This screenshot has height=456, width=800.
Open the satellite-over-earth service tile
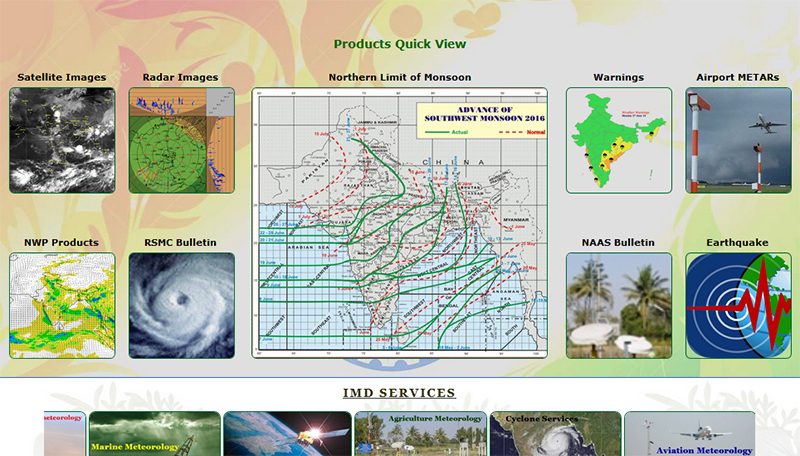(x=288, y=434)
